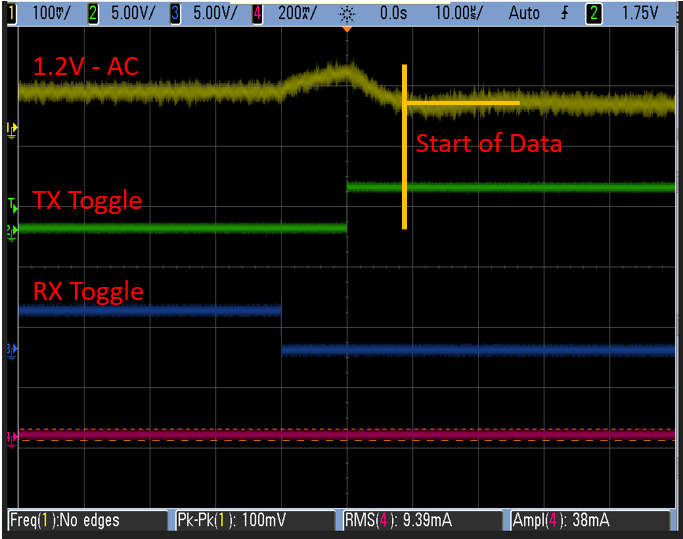The image size is (683, 539).
Task: Click the Freq(1) No edges measurement
Action: pos(87,520)
